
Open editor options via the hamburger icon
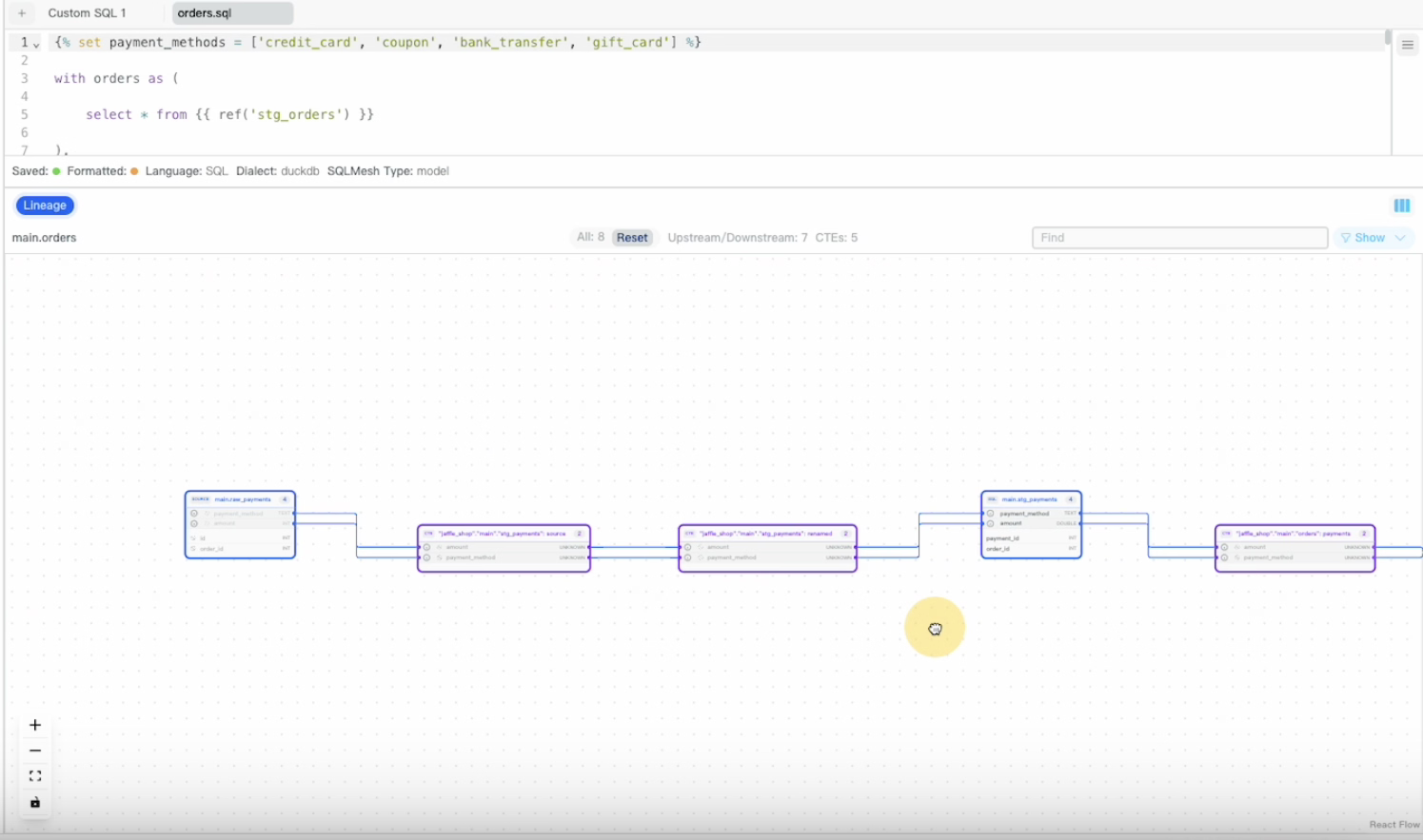(x=1407, y=43)
